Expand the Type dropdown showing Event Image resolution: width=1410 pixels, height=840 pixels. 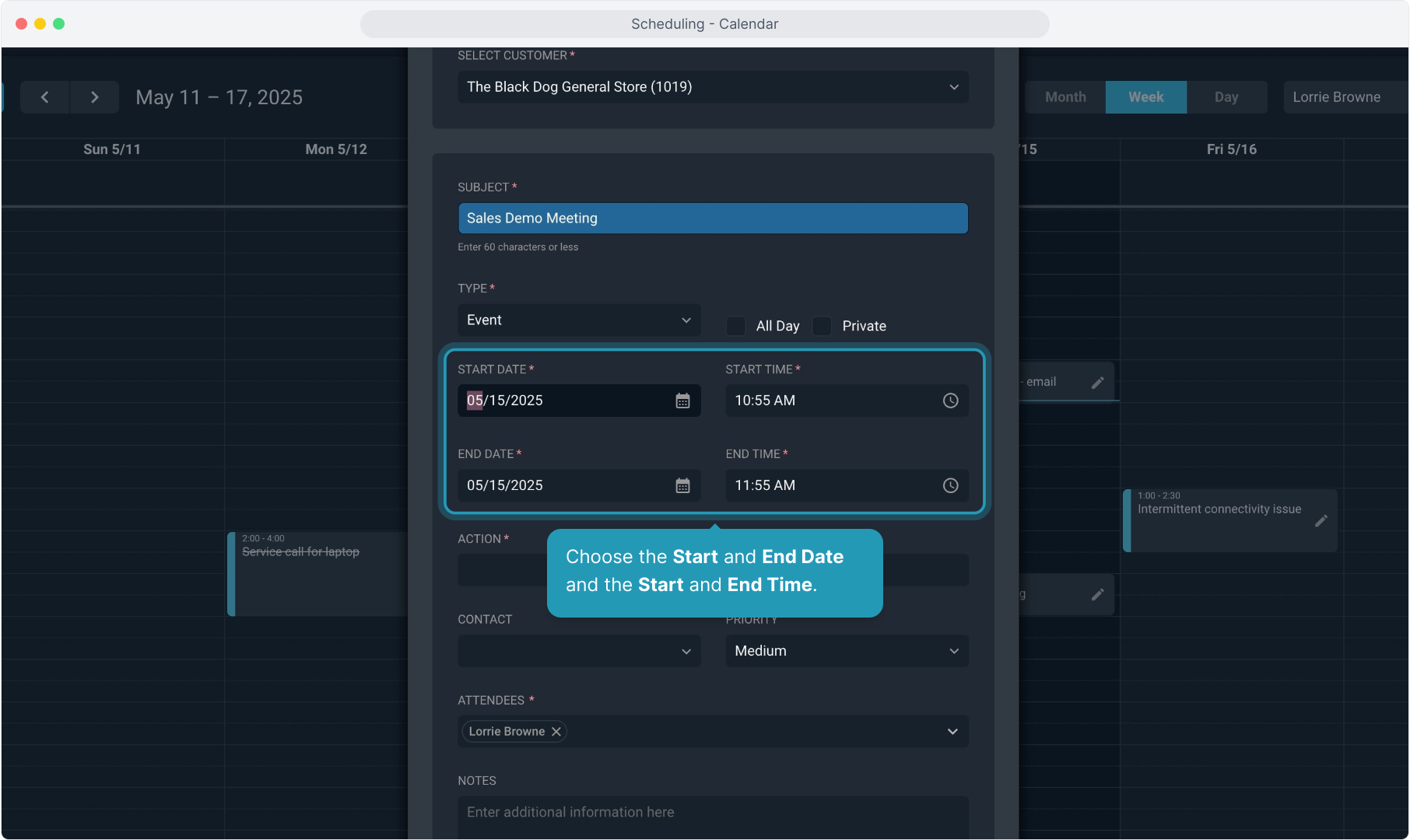[x=578, y=320]
